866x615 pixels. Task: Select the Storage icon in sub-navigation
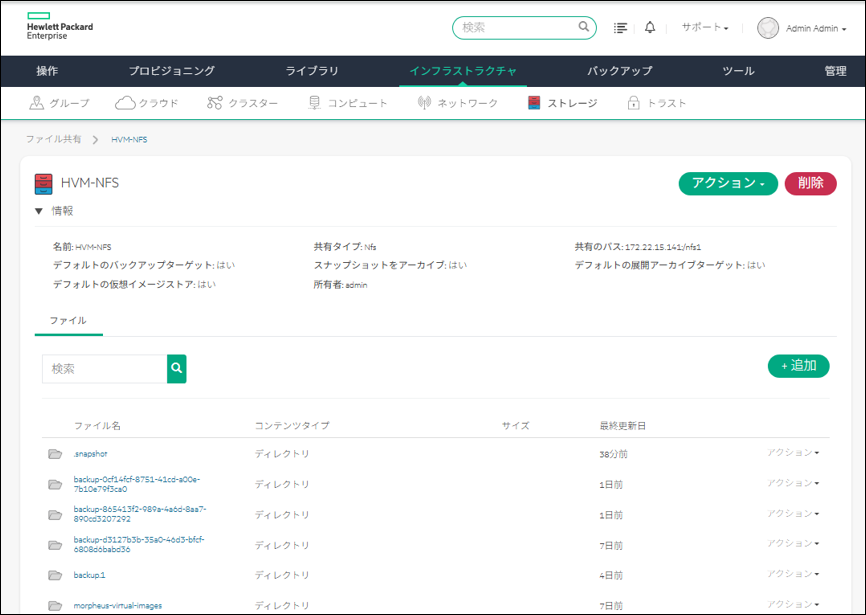[x=535, y=103]
